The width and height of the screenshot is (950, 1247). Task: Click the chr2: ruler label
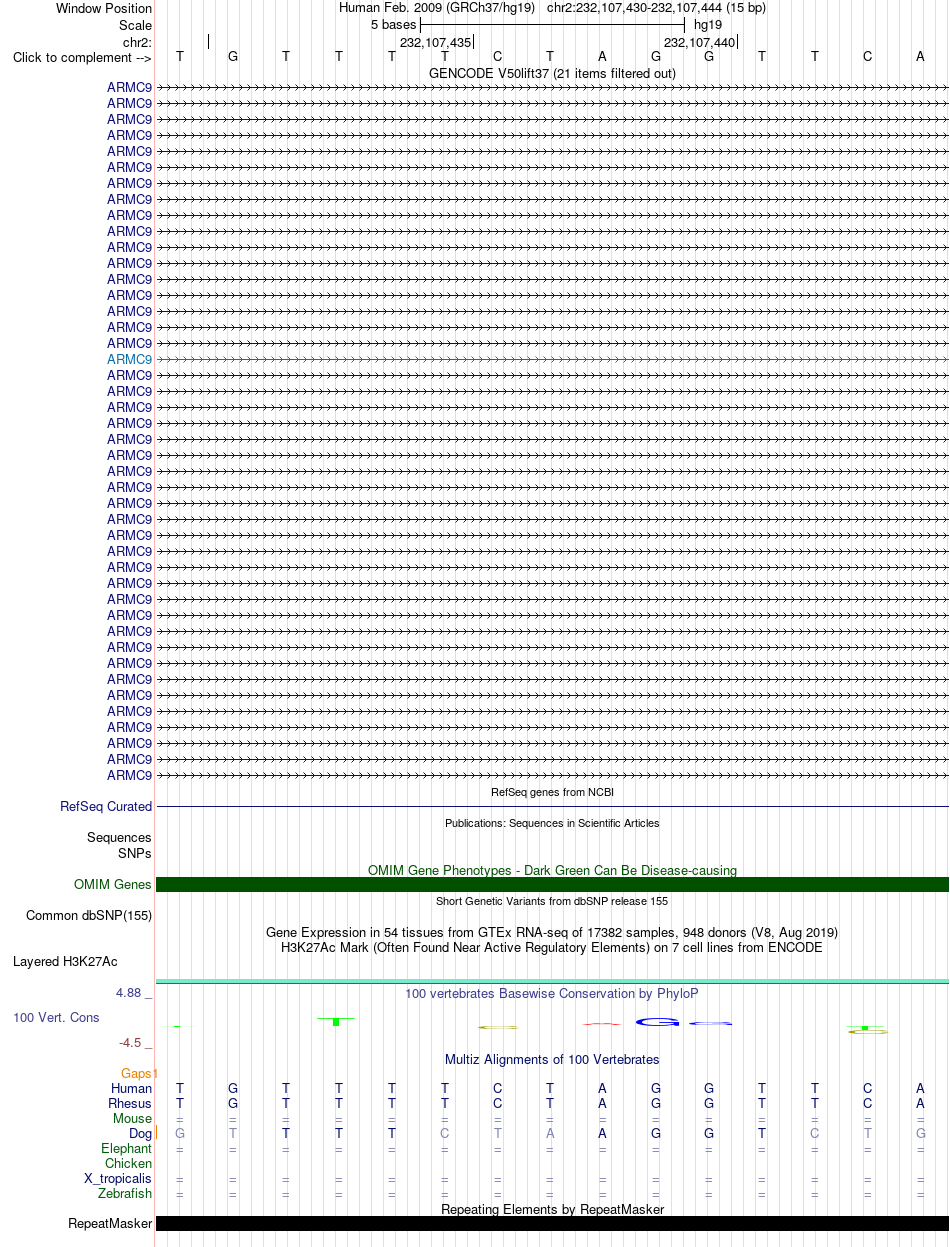137,42
